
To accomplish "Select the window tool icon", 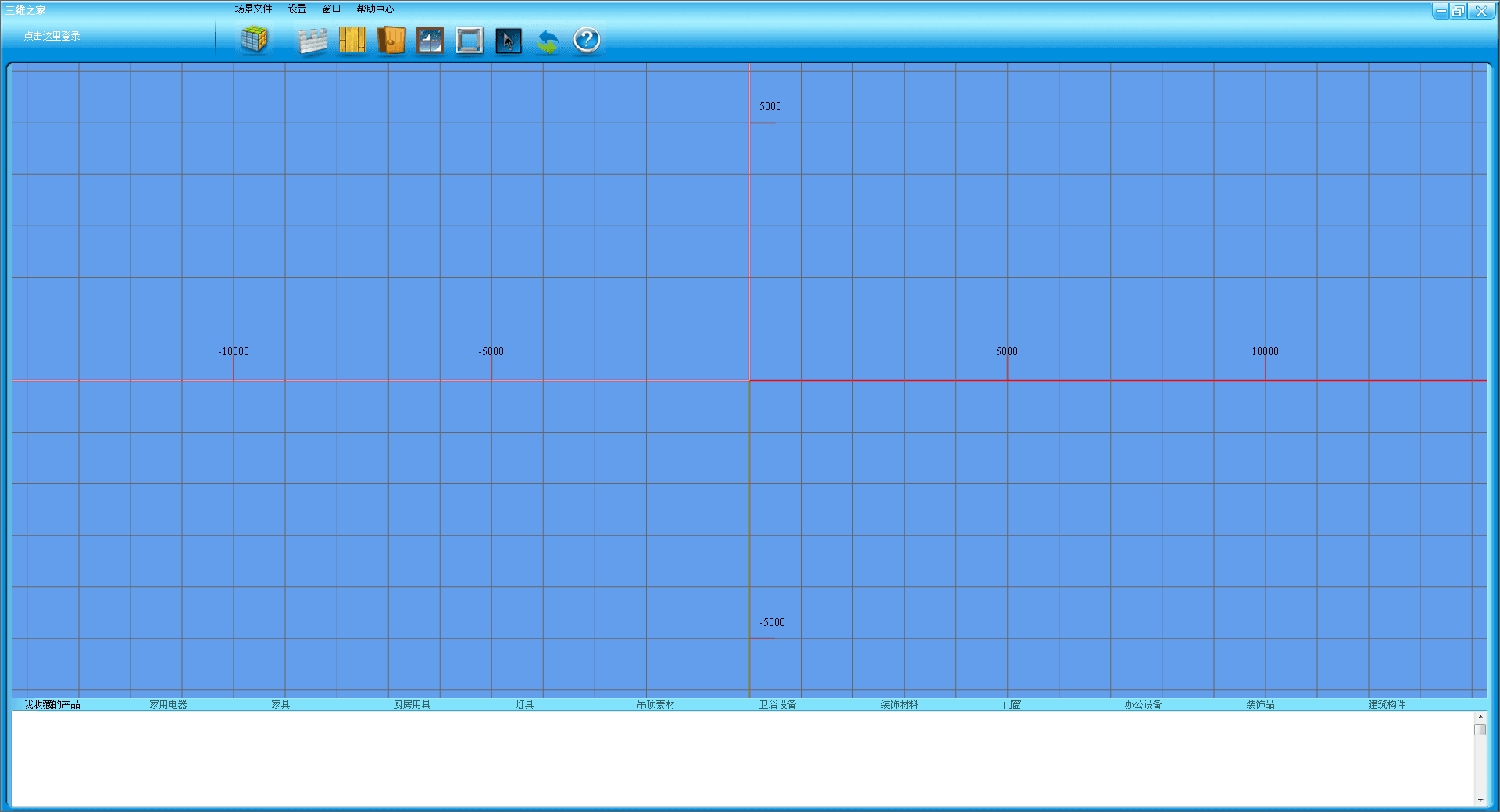I will [x=430, y=40].
